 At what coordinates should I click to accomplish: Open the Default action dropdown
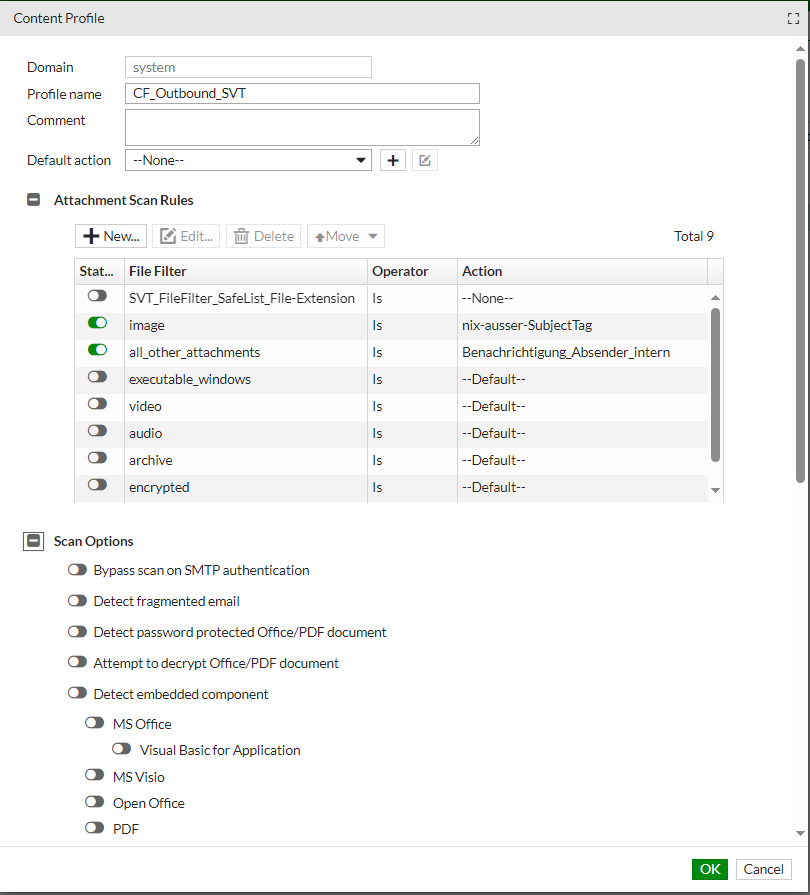(x=248, y=160)
